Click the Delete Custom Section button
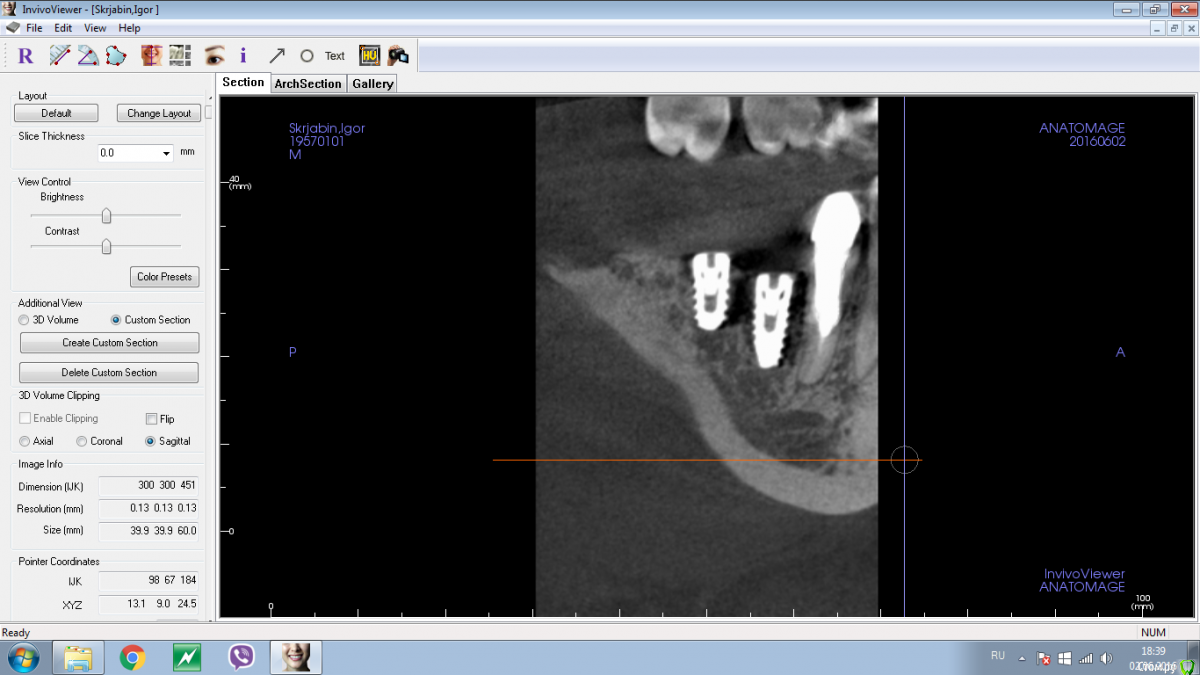This screenshot has height=675, width=1200. pyautogui.click(x=109, y=373)
